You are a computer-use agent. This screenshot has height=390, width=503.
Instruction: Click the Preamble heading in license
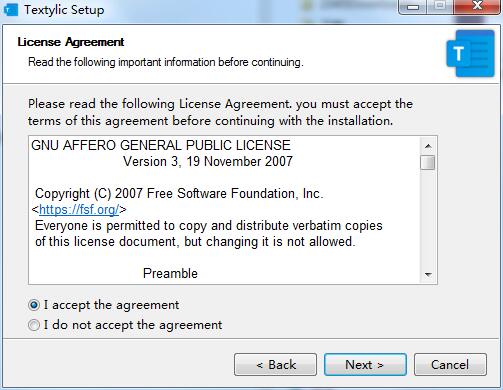click(170, 274)
